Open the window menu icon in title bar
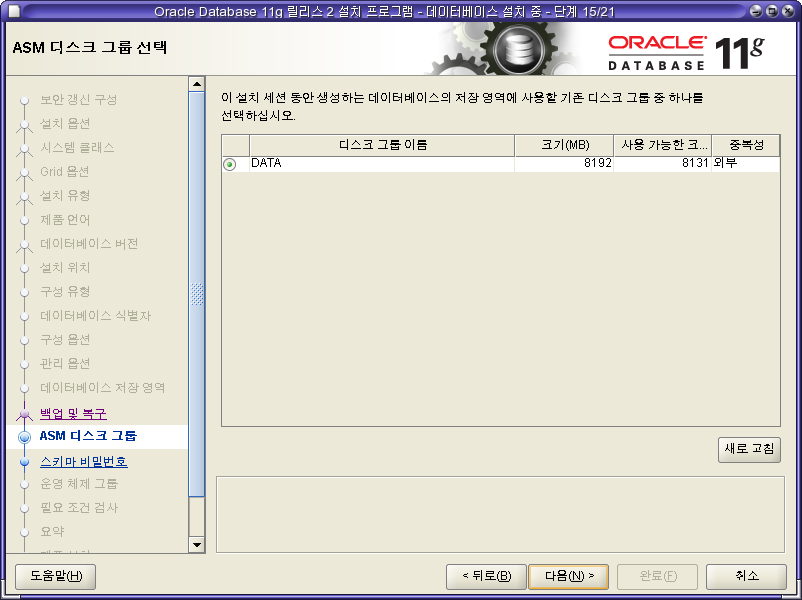 click(x=14, y=11)
